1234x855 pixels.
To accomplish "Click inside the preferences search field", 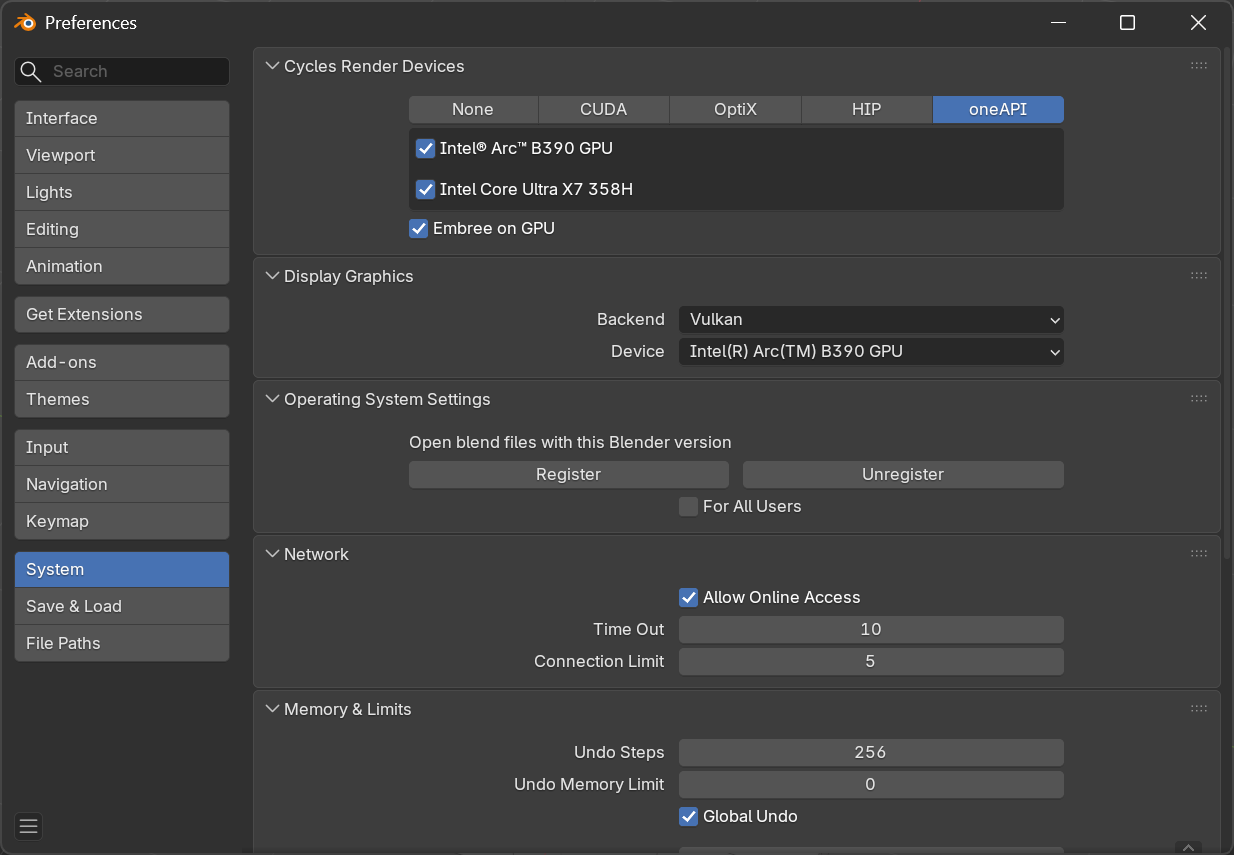I will [130, 71].
